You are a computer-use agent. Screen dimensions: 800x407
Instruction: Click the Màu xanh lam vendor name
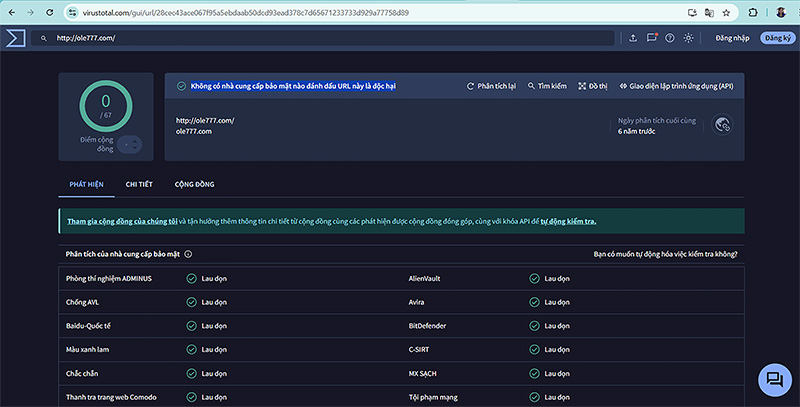click(x=87, y=349)
